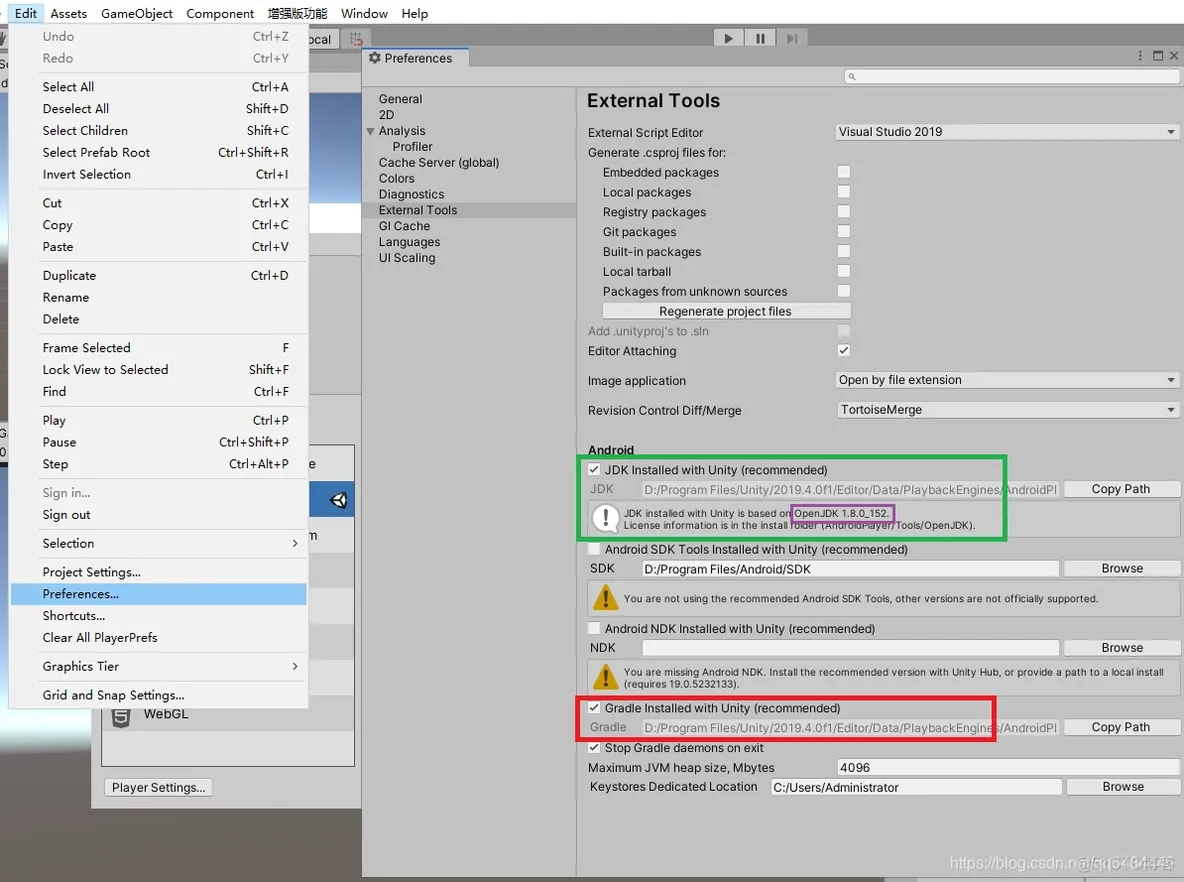Screen dimensions: 1184x882
Task: Enable Git packages checkbox
Action: tap(843, 231)
